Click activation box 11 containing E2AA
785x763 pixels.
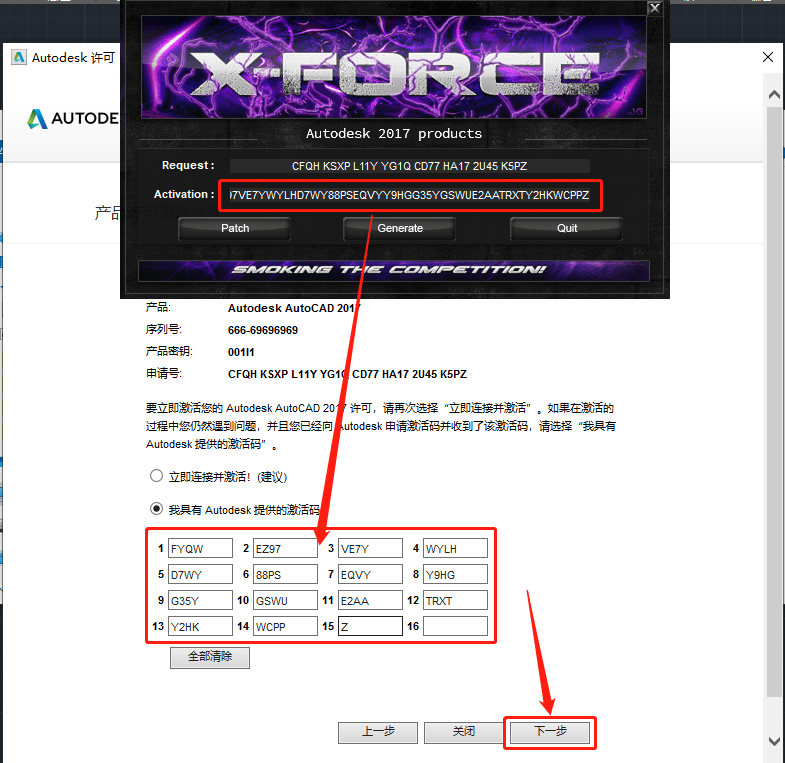(x=370, y=600)
